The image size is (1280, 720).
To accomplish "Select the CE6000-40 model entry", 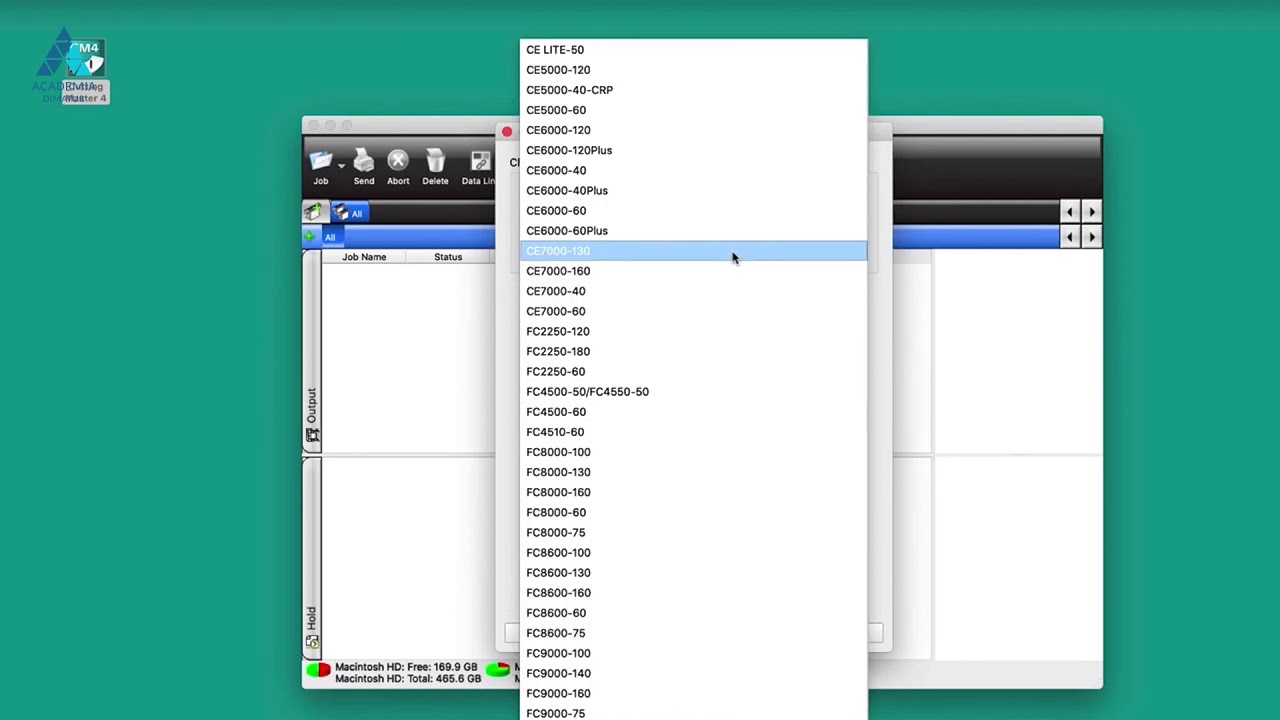I will tap(694, 170).
